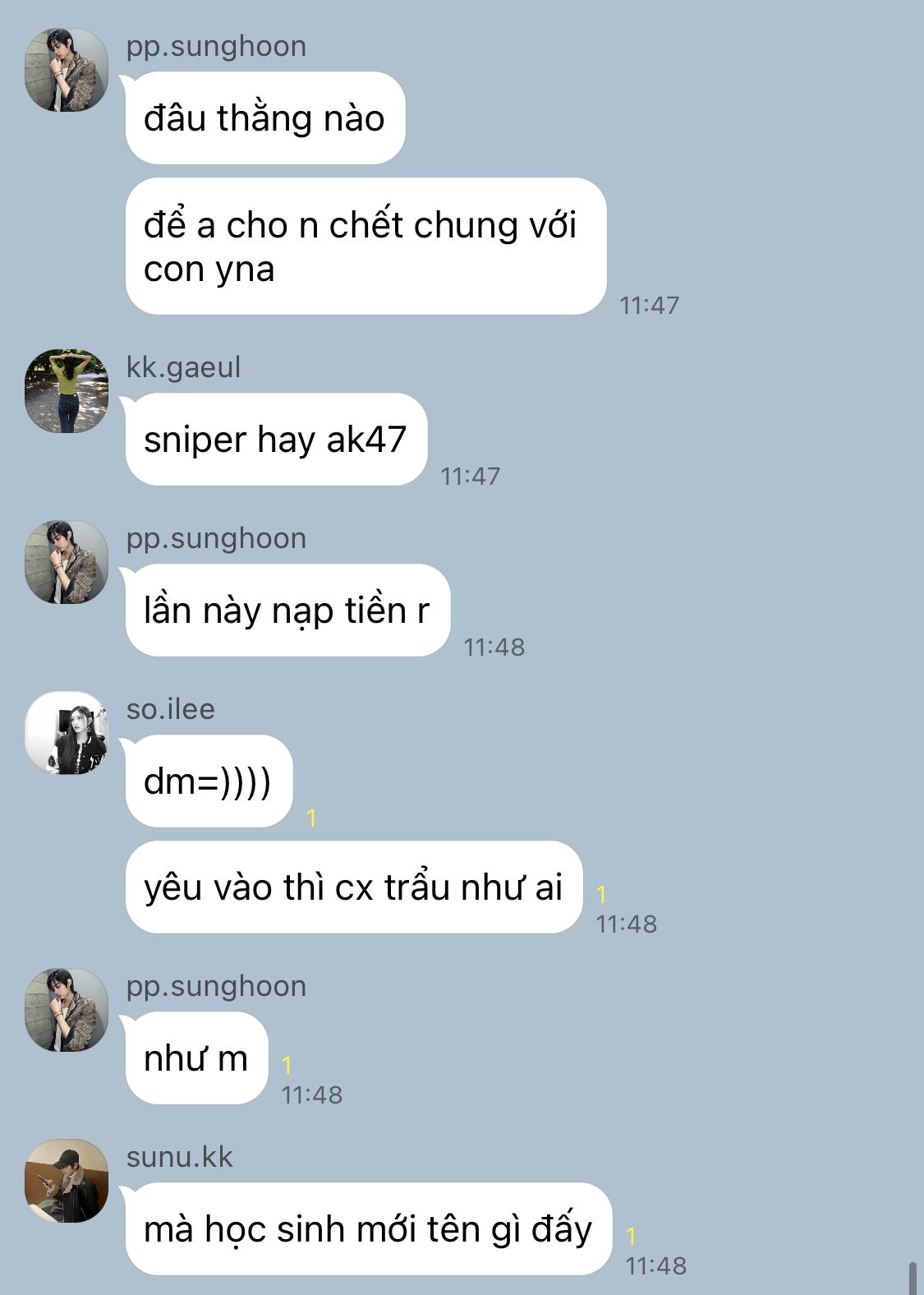Tap message "yêu vào thì cx trẩu như ai"

pyautogui.click(x=354, y=887)
